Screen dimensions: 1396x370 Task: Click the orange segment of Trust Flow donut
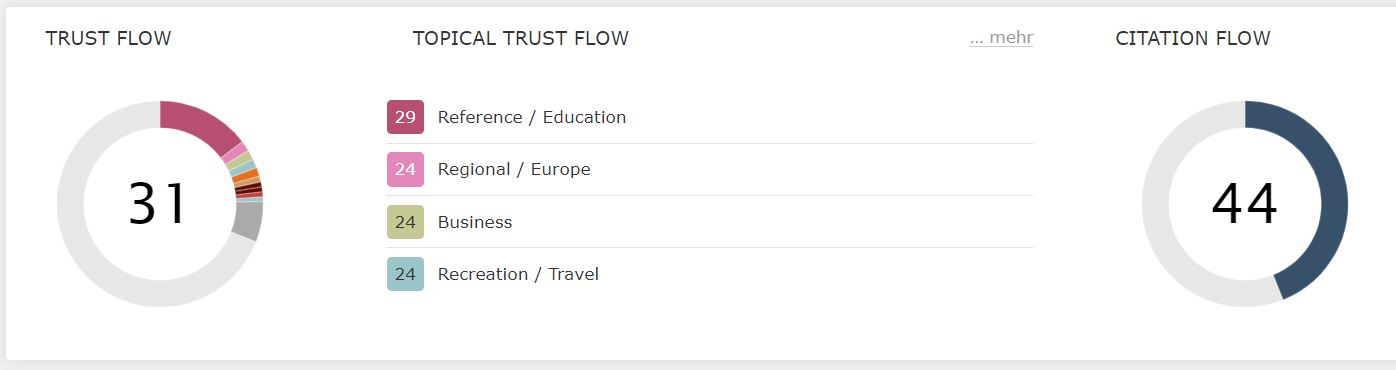click(245, 175)
